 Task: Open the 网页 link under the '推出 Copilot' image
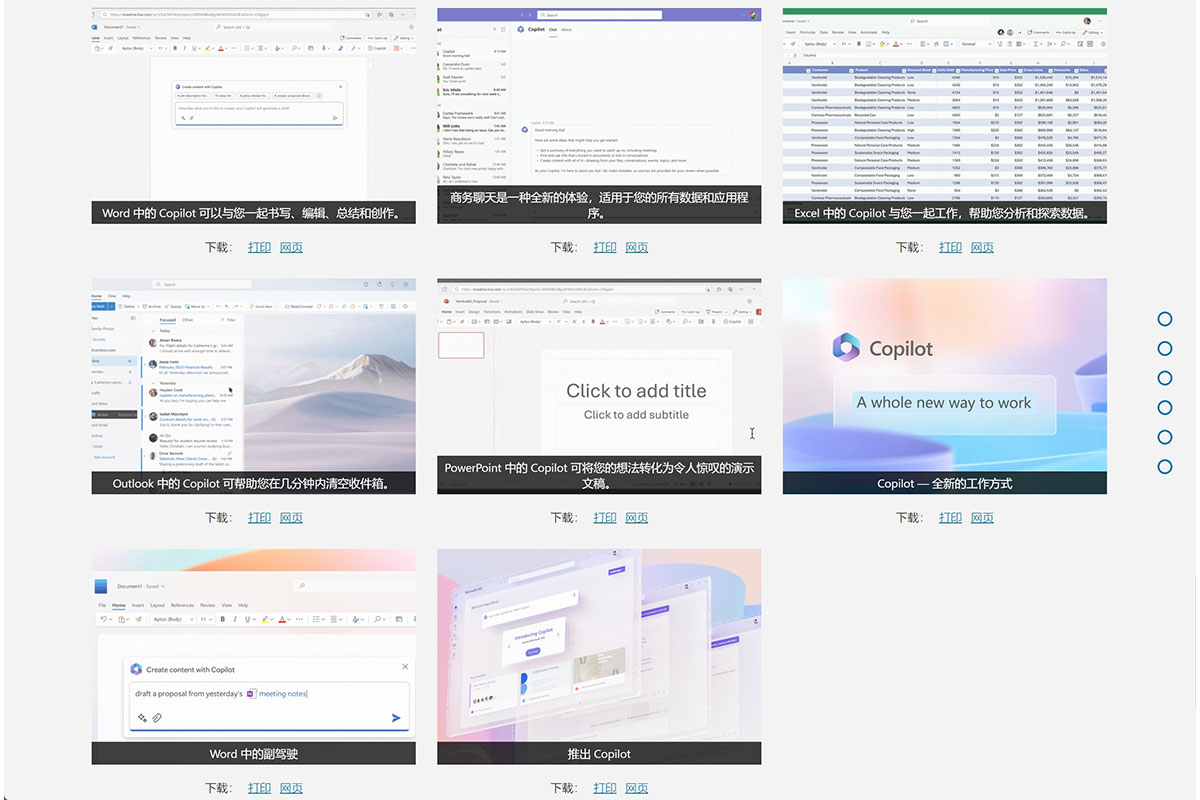click(636, 787)
